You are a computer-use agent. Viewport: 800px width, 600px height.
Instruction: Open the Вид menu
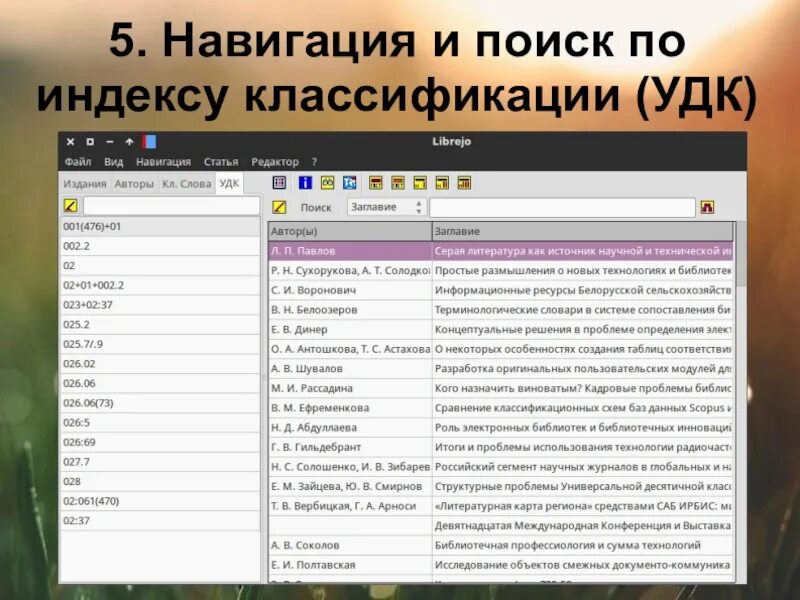113,162
